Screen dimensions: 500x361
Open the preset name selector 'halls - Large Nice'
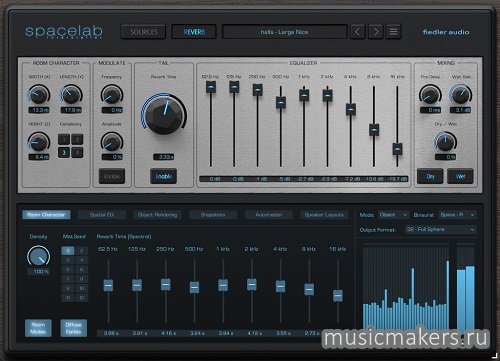tap(285, 32)
